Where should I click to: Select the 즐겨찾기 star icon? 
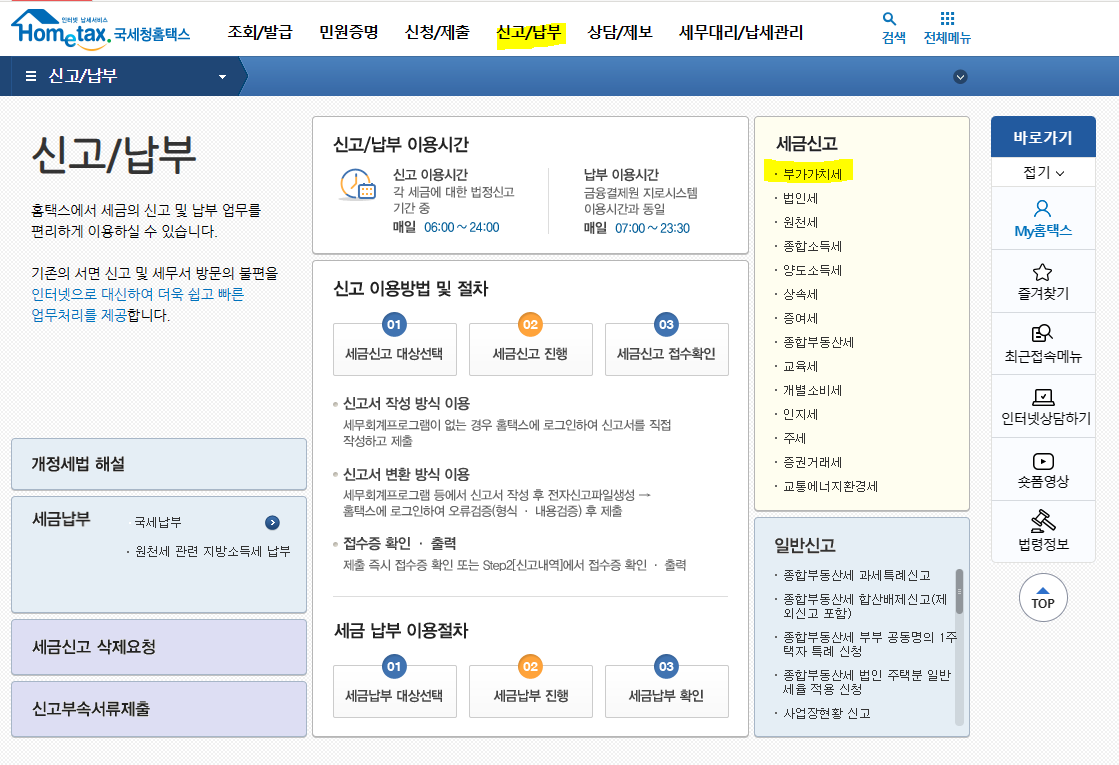pyautogui.click(x=1043, y=278)
